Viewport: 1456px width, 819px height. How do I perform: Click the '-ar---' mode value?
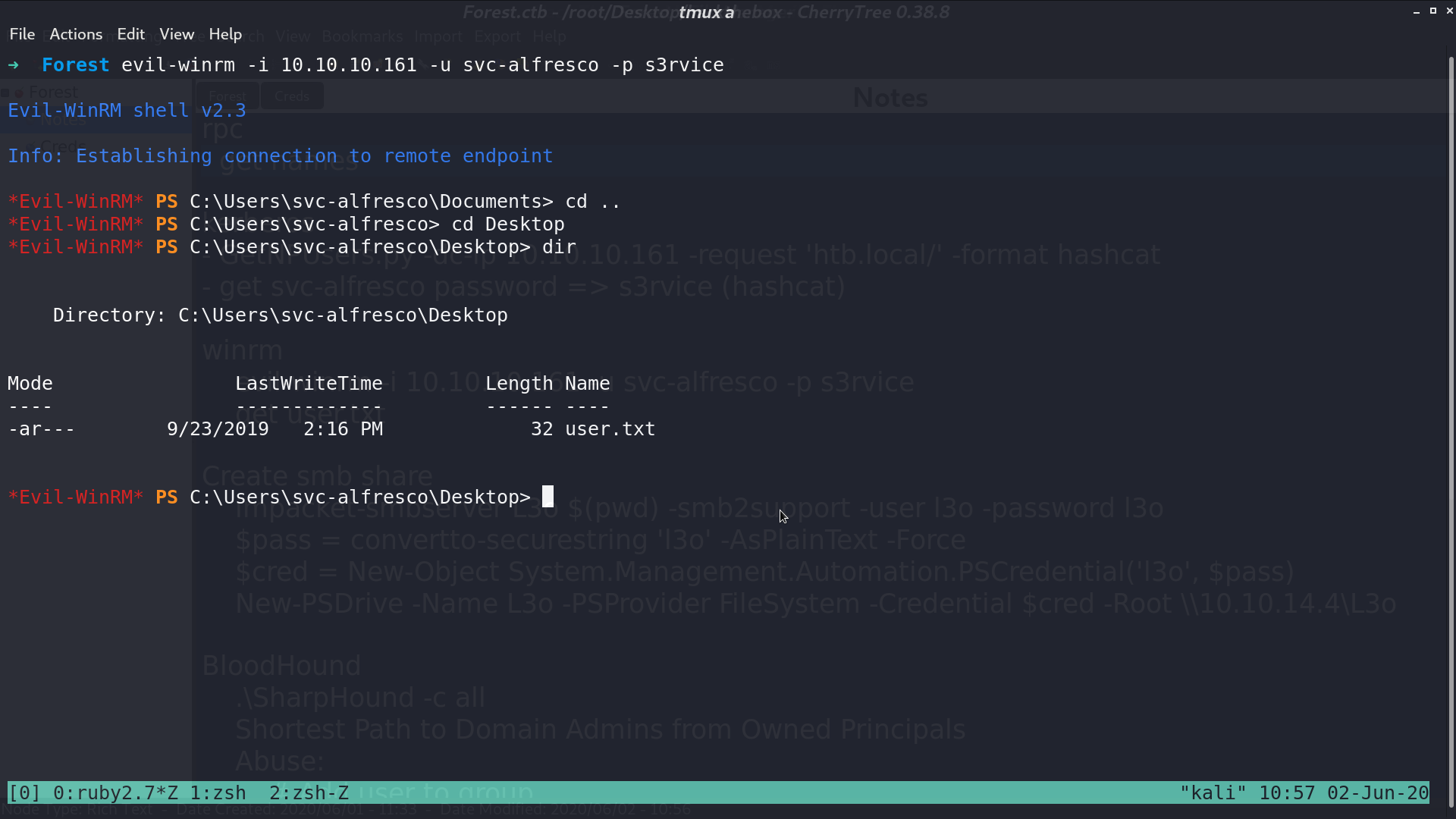(41, 429)
